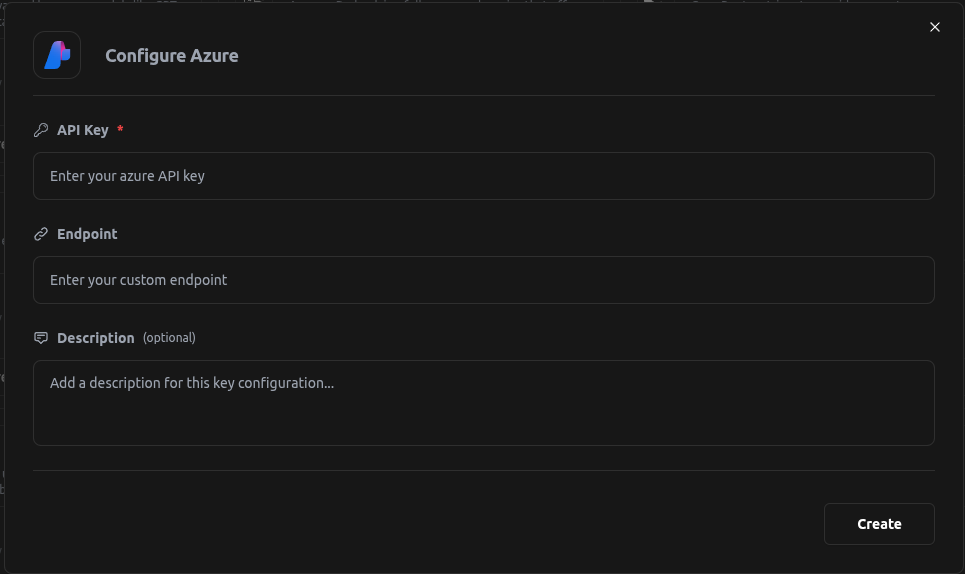965x574 pixels.
Task: Click the Description label text
Action: (x=95, y=338)
